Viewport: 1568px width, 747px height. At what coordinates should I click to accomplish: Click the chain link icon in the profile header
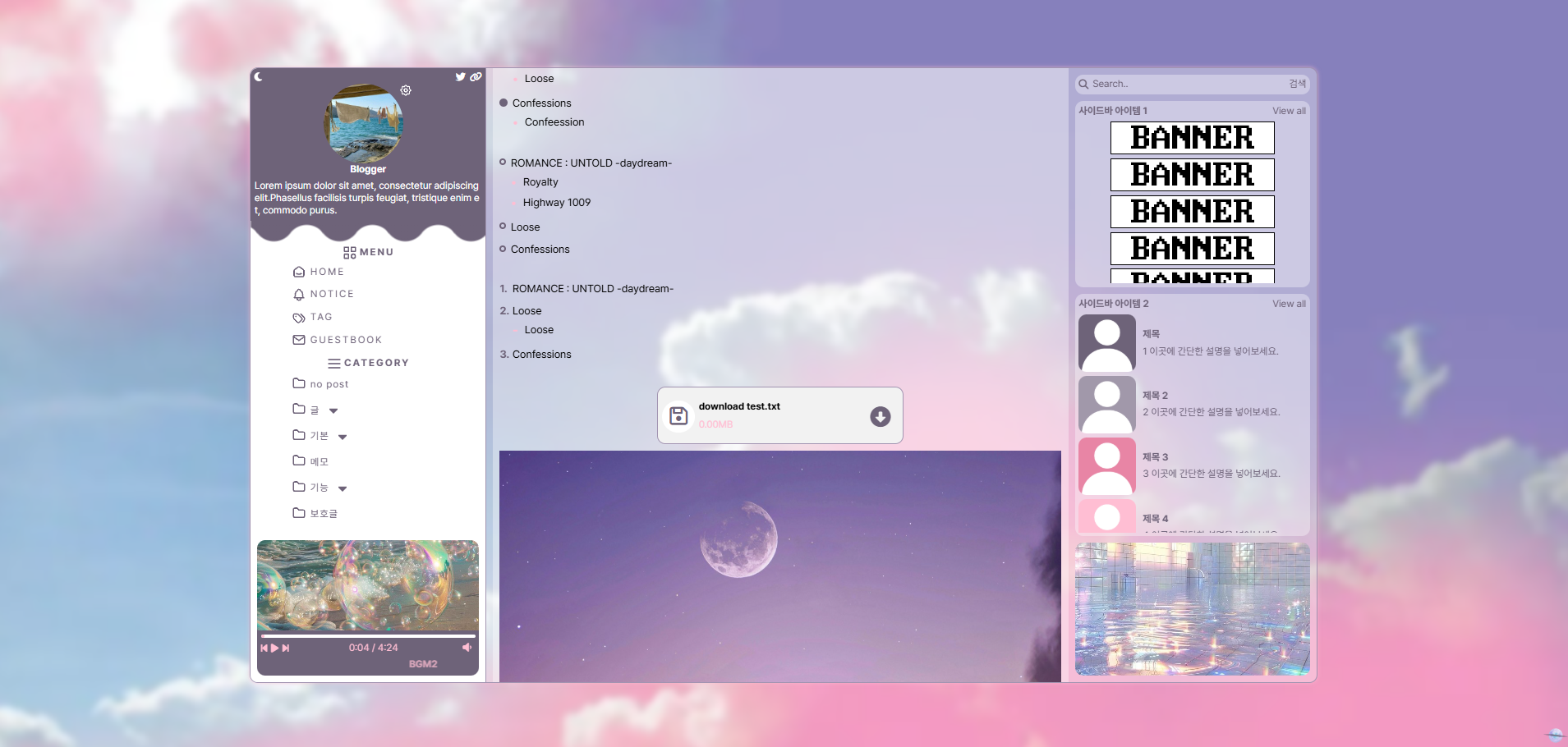click(x=476, y=76)
